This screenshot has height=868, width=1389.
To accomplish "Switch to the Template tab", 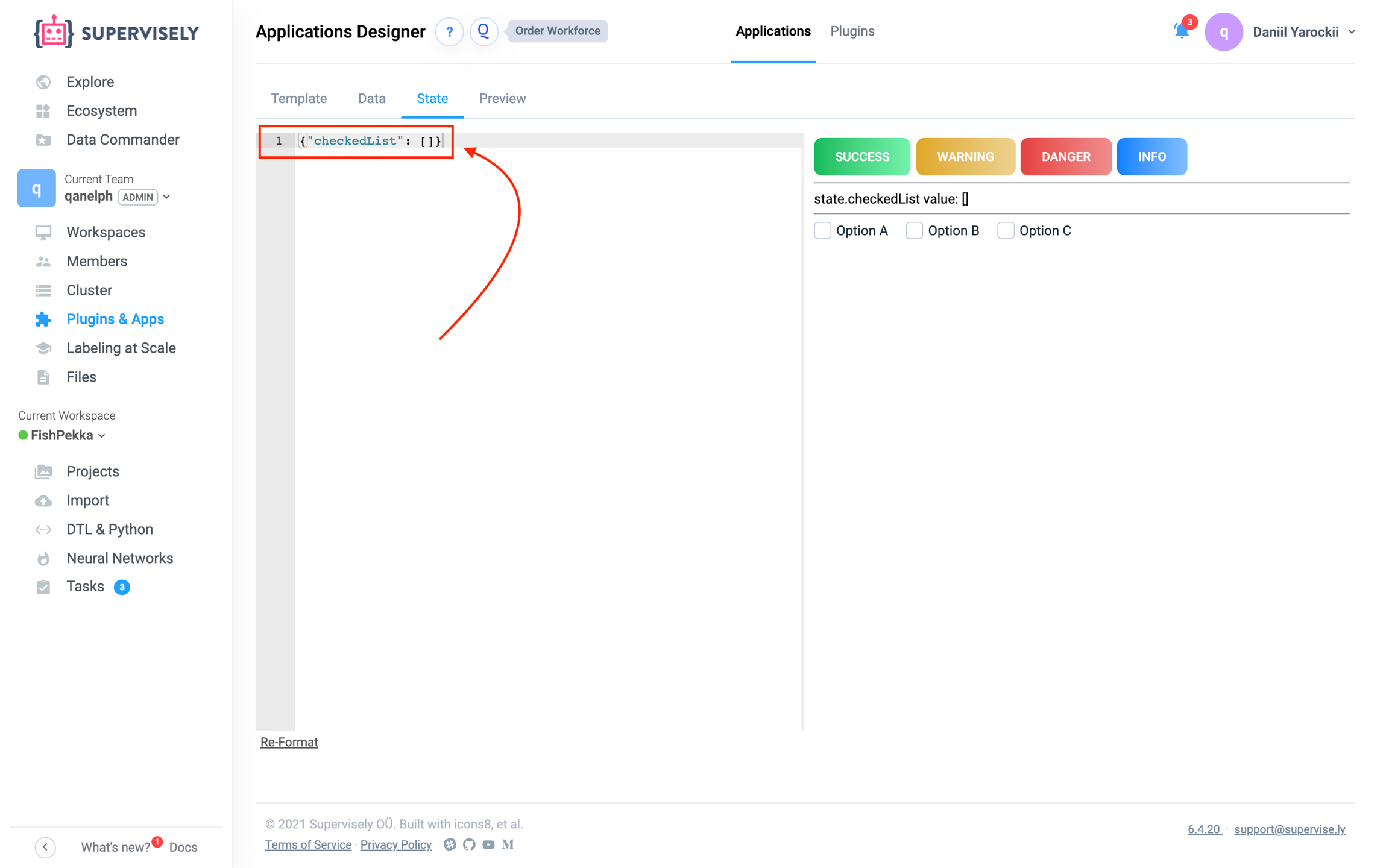I will 298,99.
